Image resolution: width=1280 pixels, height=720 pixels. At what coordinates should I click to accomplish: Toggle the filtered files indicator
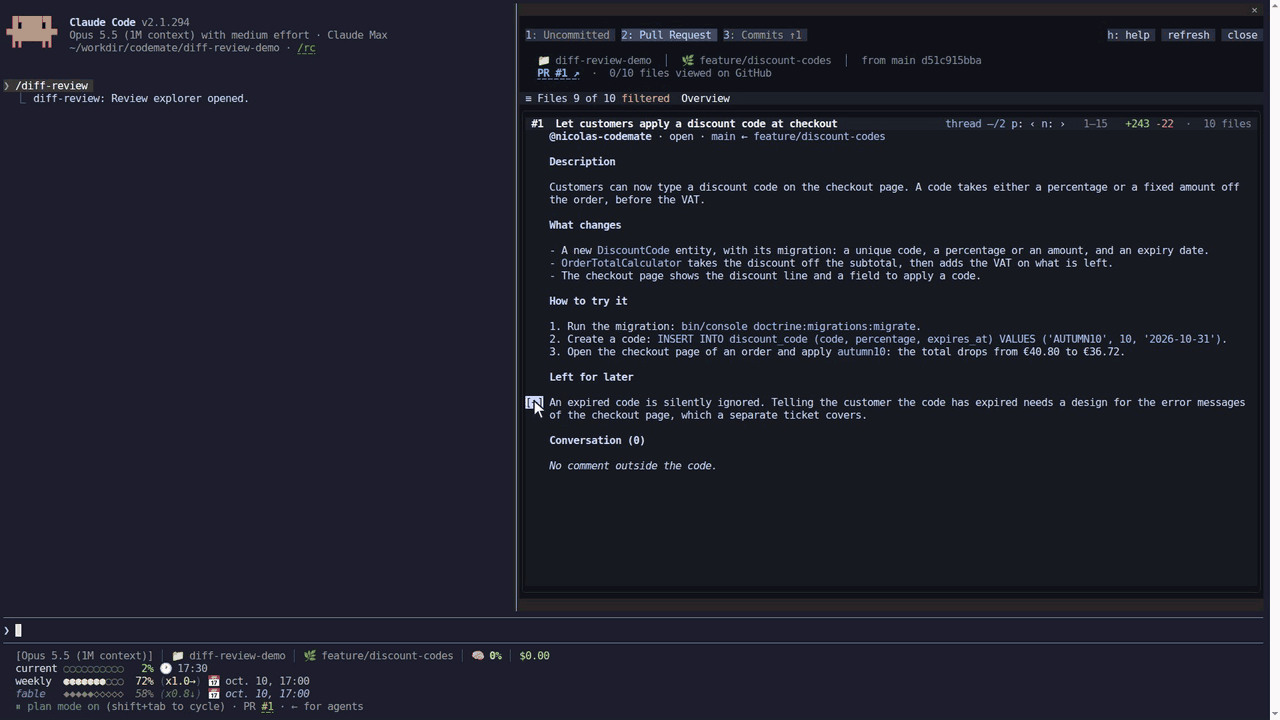pyautogui.click(x=645, y=98)
